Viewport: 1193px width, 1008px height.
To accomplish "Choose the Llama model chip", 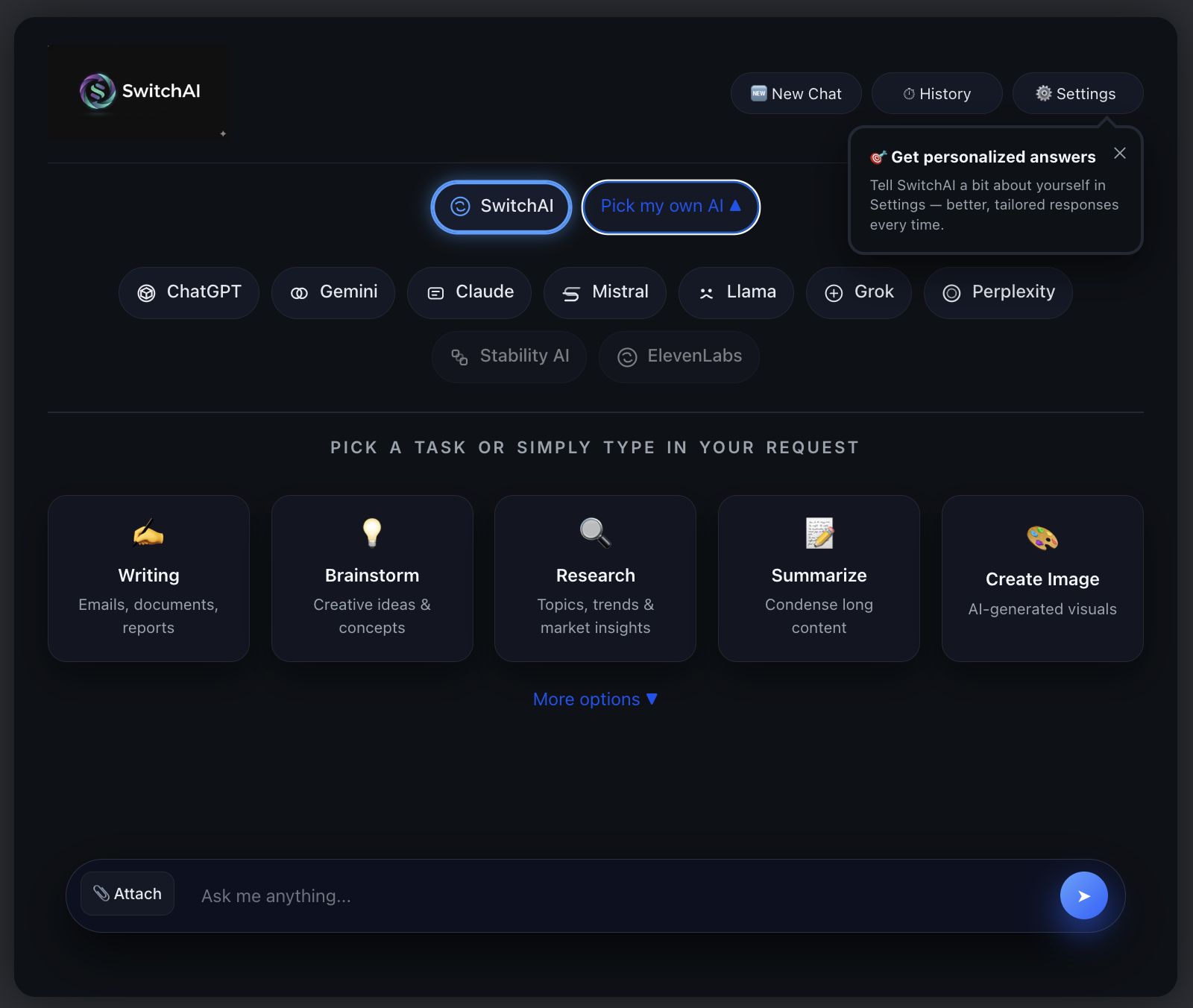I will pyautogui.click(x=736, y=292).
